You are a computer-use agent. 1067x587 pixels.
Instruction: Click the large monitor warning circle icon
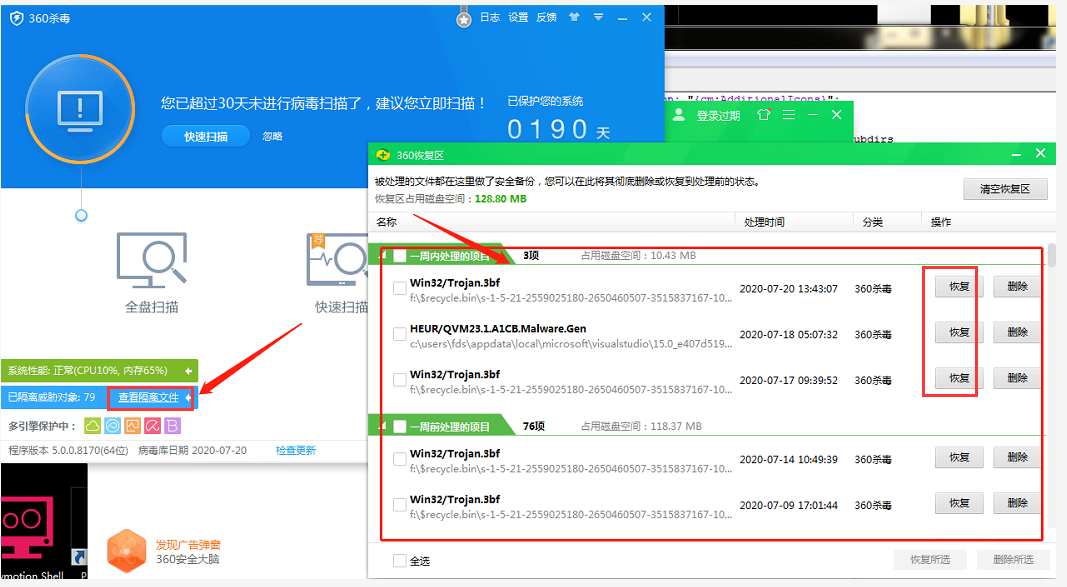pos(80,110)
